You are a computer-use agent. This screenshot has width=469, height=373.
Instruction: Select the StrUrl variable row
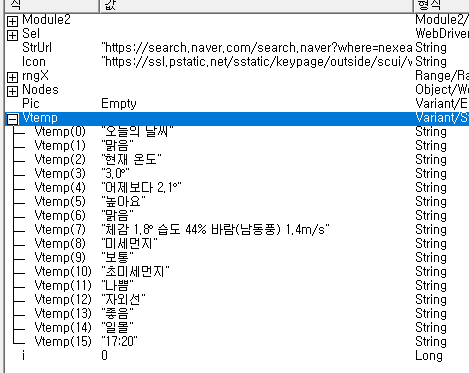coord(237,48)
